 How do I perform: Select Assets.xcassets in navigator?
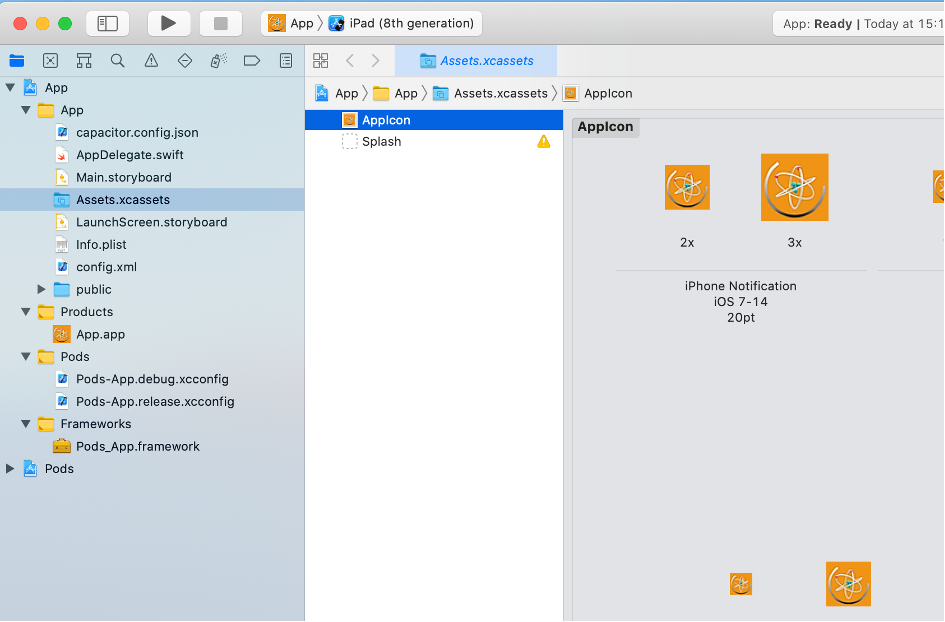tap(152, 199)
